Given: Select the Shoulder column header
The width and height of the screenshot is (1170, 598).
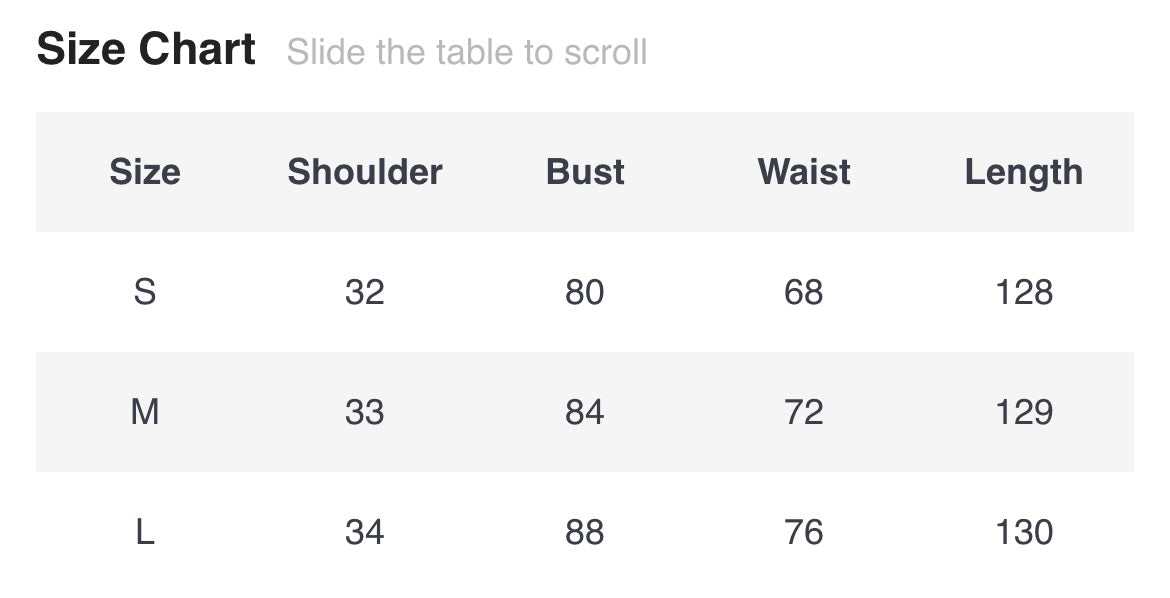Looking at the screenshot, I should pos(365,172).
